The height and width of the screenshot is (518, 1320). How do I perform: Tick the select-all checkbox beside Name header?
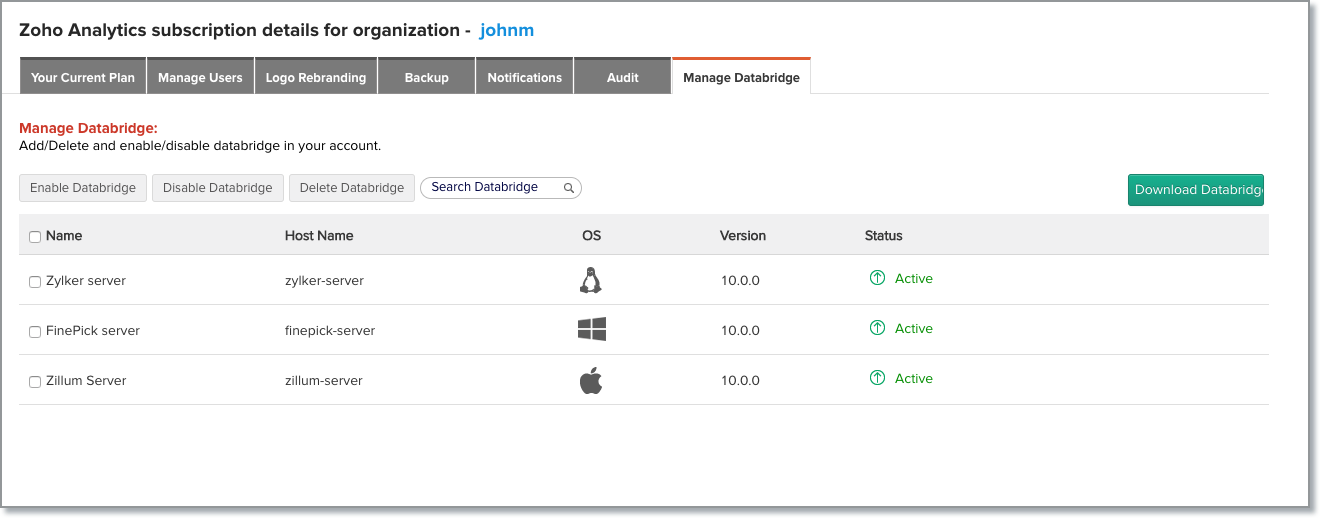pos(35,237)
